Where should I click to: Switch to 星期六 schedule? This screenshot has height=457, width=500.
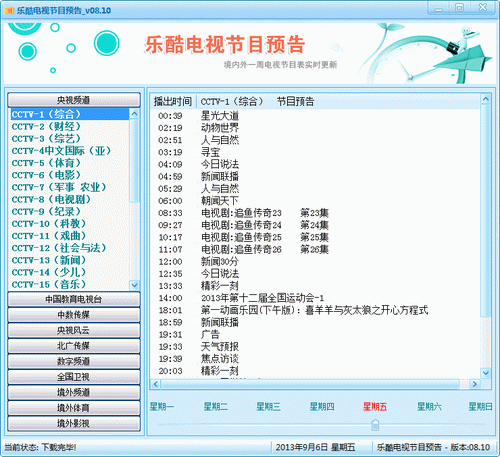point(429,407)
